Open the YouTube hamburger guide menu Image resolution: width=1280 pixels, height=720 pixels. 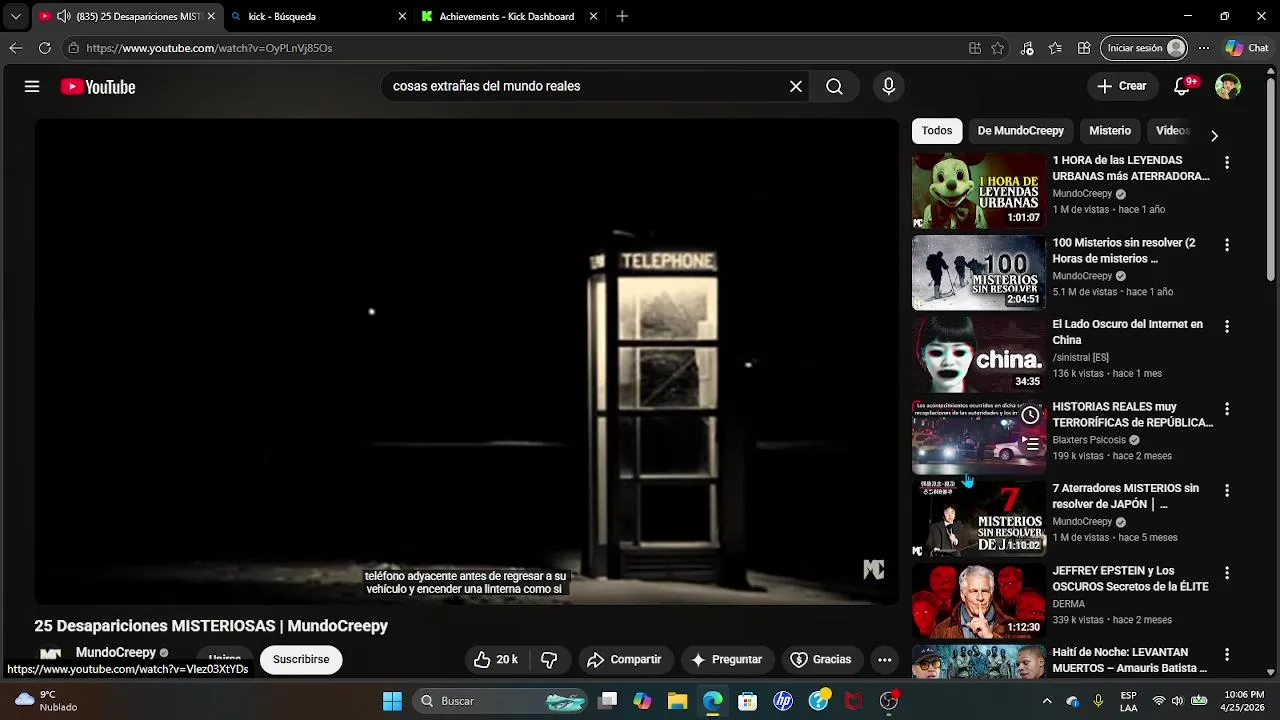tap(32, 87)
